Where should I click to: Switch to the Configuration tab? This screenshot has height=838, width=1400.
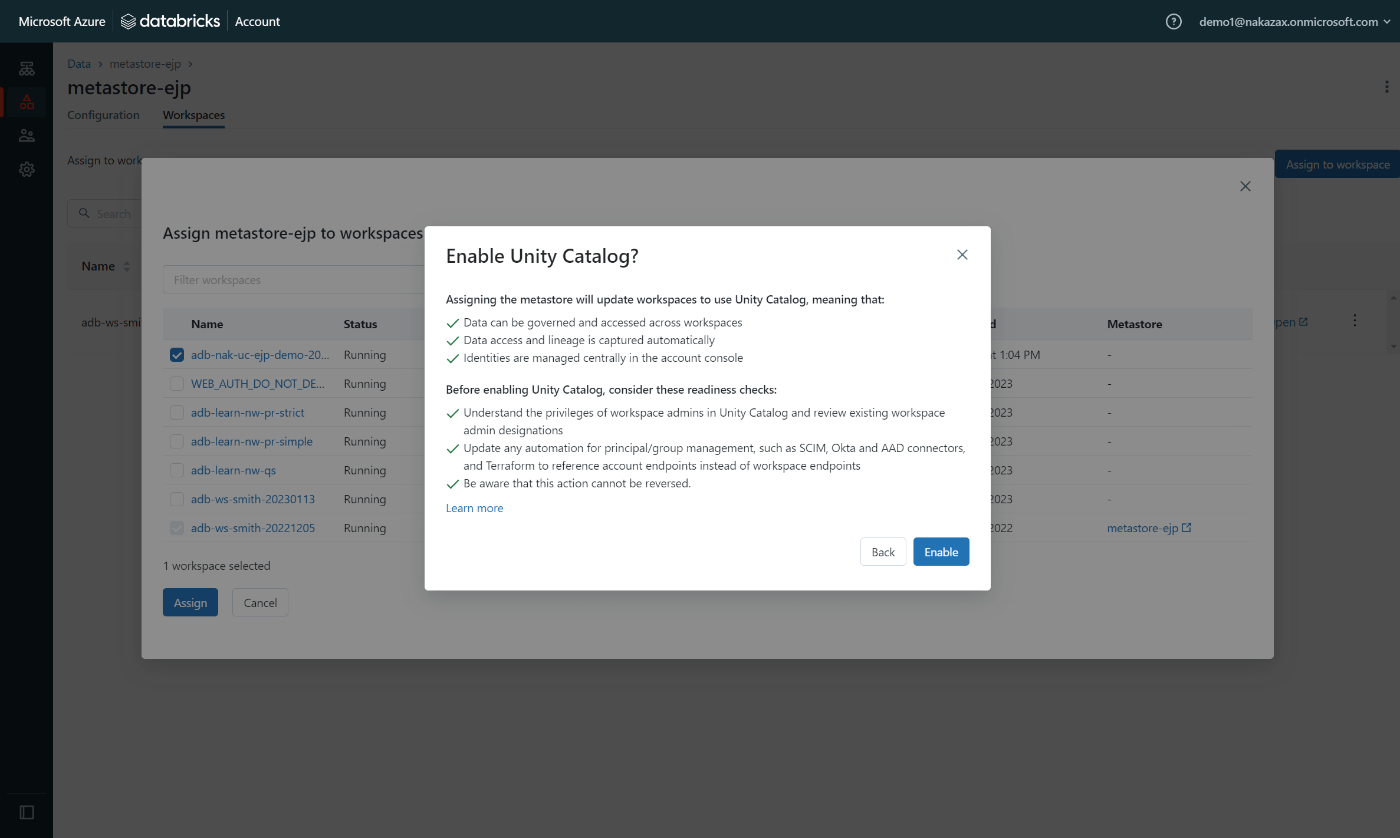[103, 115]
